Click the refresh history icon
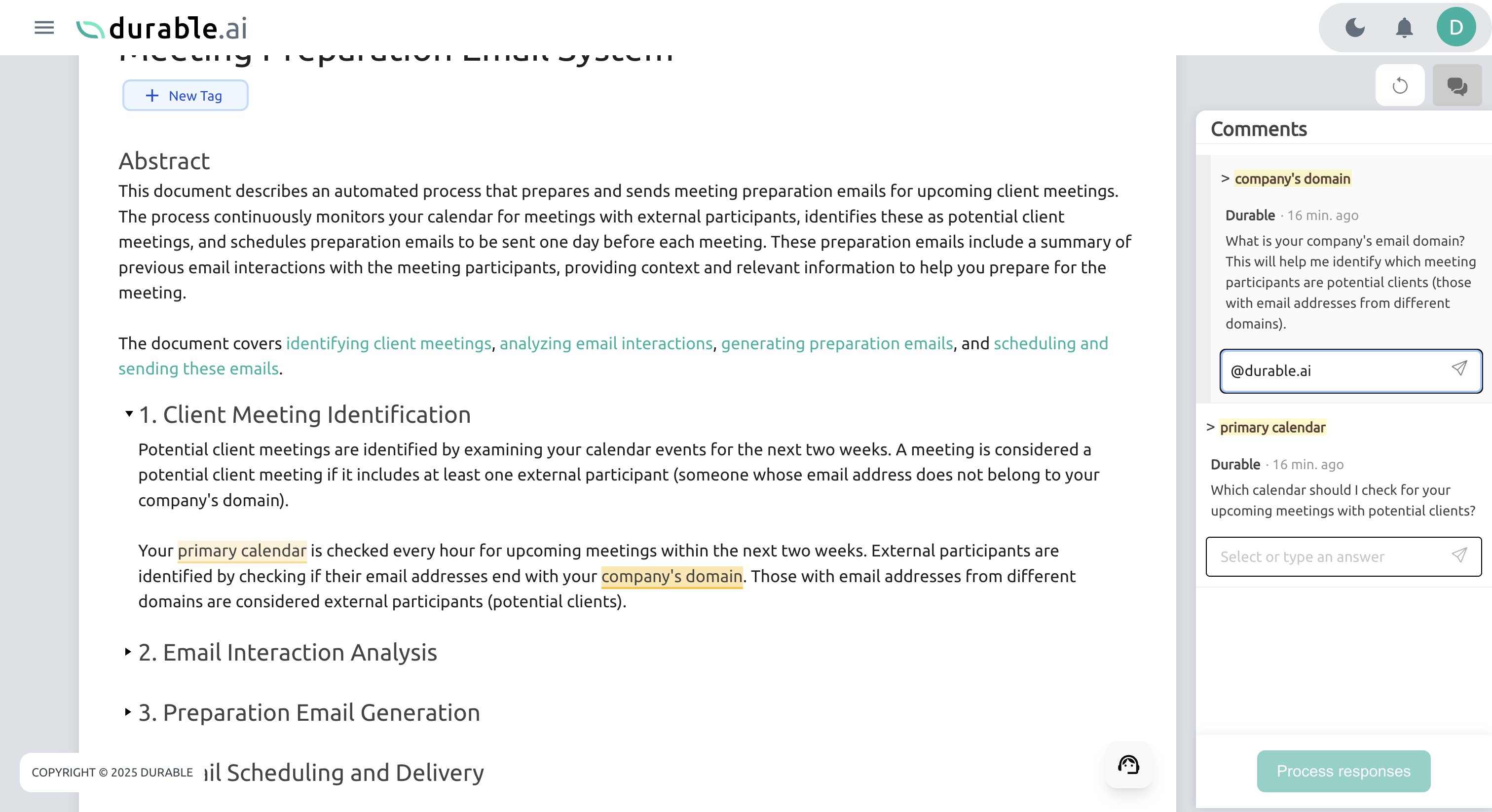 click(x=1400, y=86)
